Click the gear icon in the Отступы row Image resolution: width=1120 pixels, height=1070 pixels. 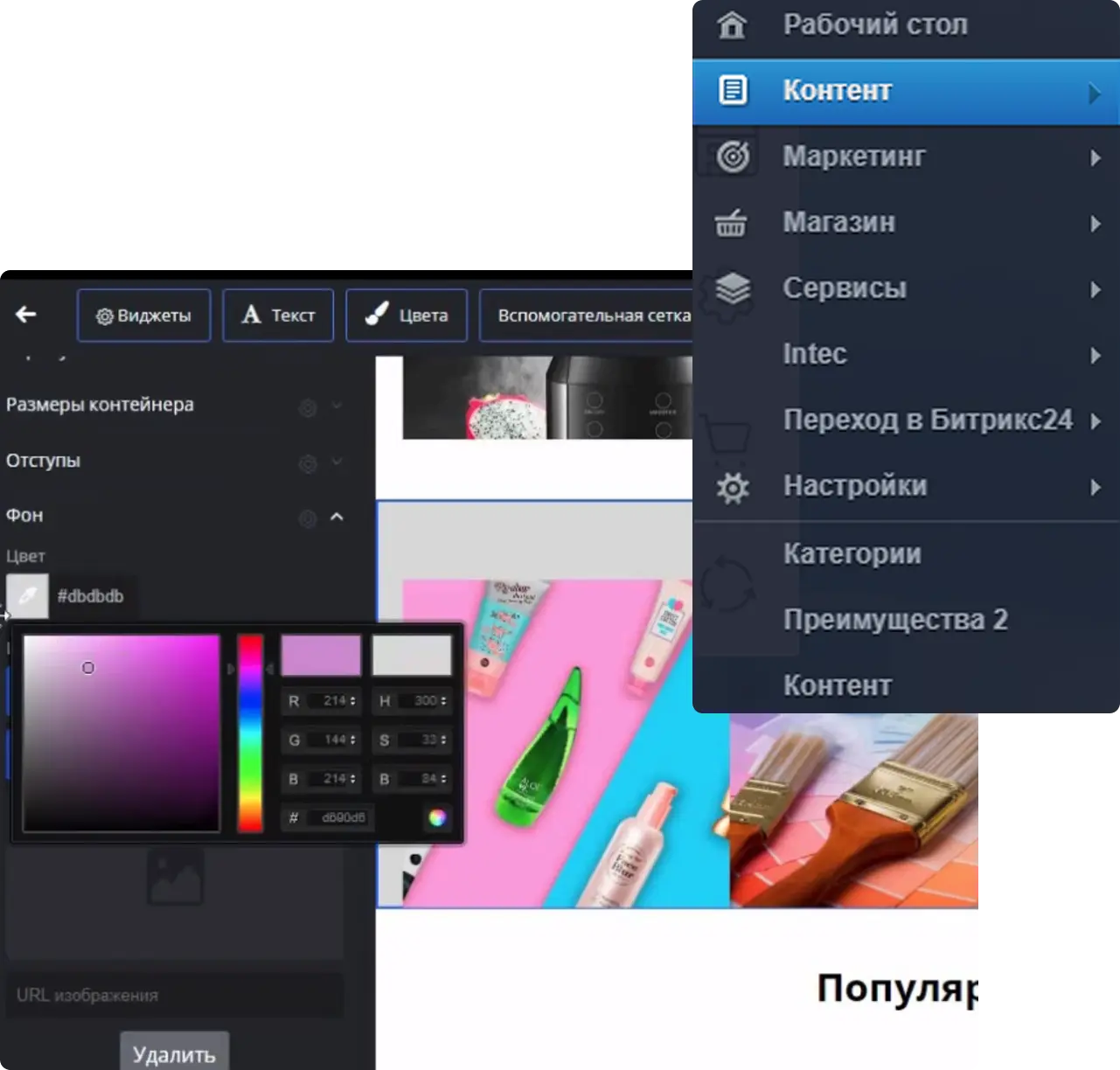tap(307, 463)
